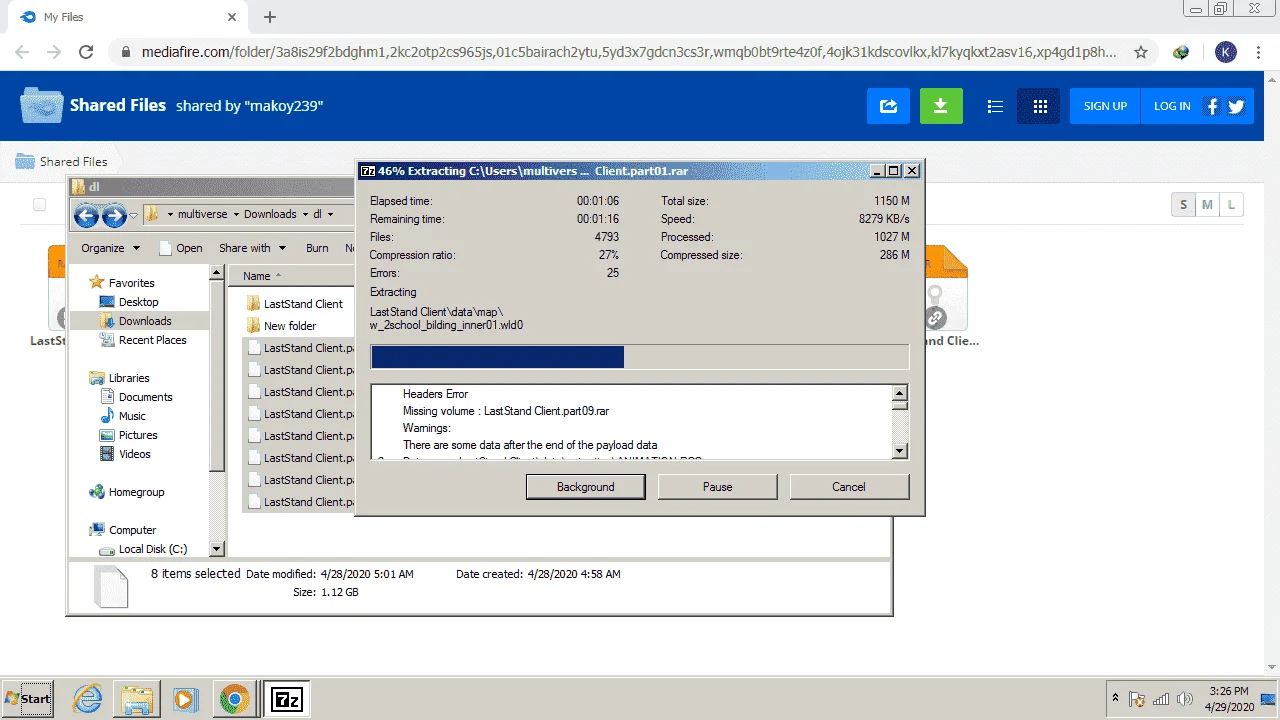Click the Explorer forward arrow button
Image resolution: width=1280 pixels, height=720 pixels.
(x=114, y=215)
